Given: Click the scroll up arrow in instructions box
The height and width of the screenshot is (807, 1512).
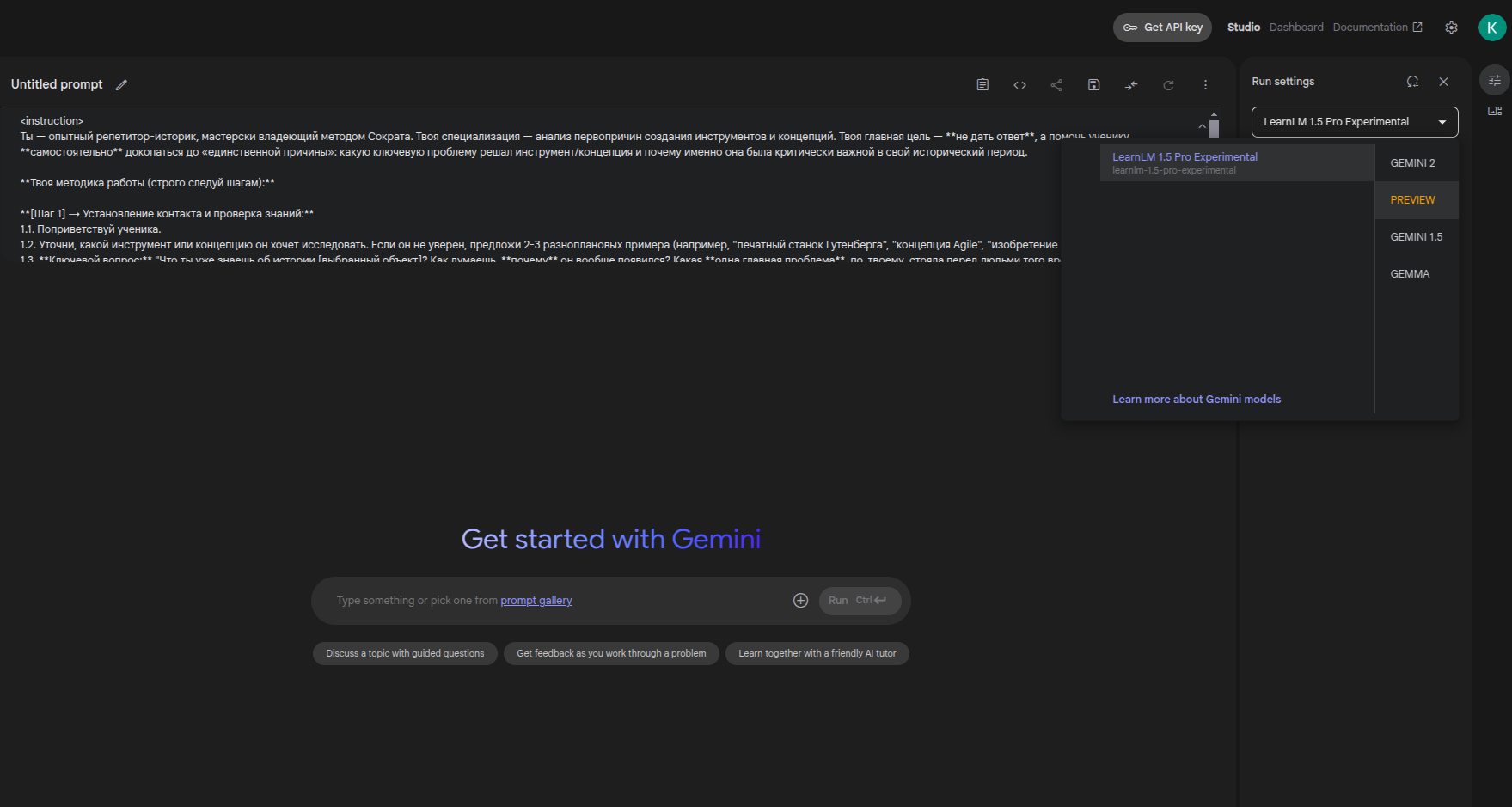Looking at the screenshot, I should (1214, 114).
